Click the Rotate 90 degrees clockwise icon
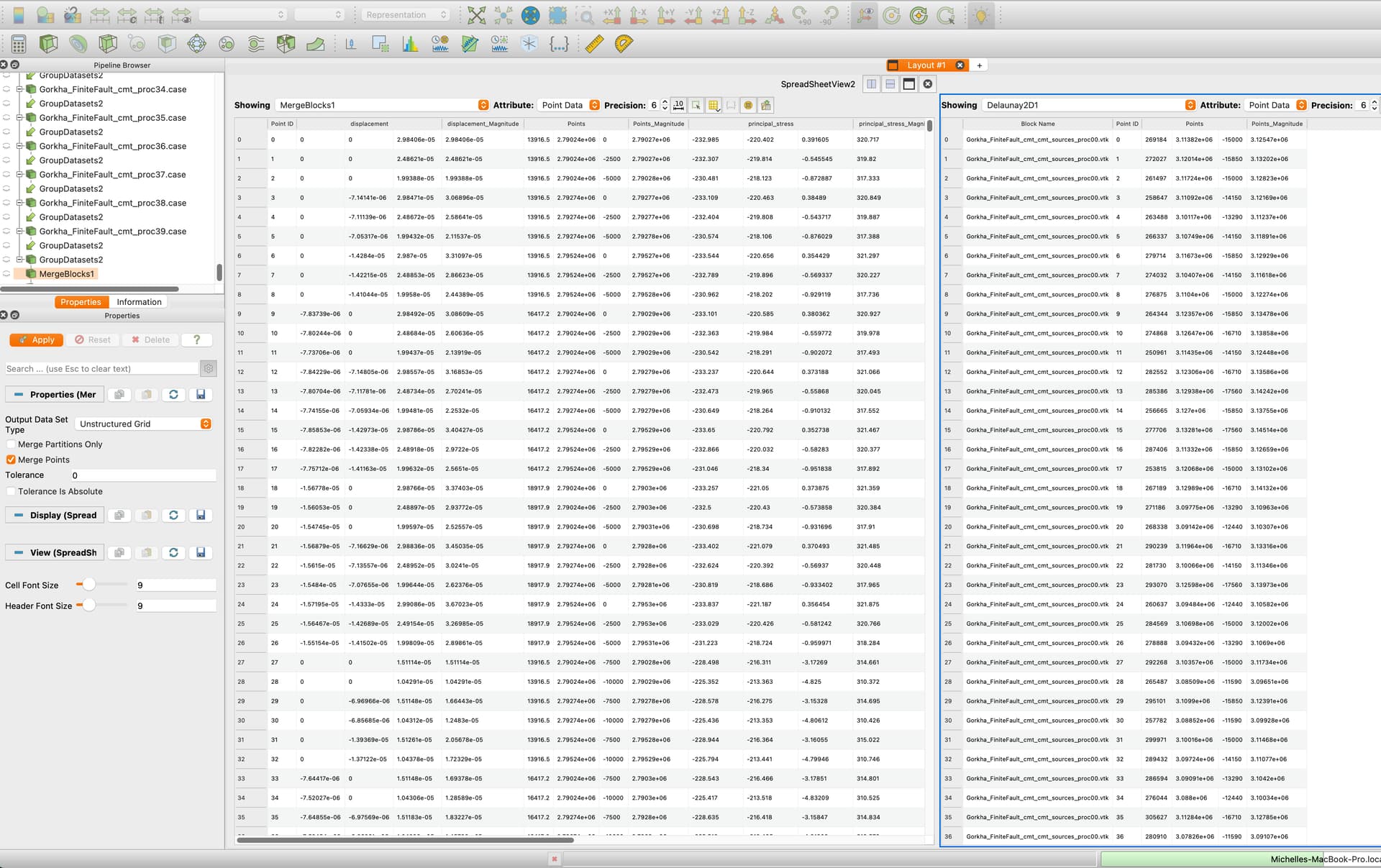Image resolution: width=1381 pixels, height=868 pixels. point(802,15)
